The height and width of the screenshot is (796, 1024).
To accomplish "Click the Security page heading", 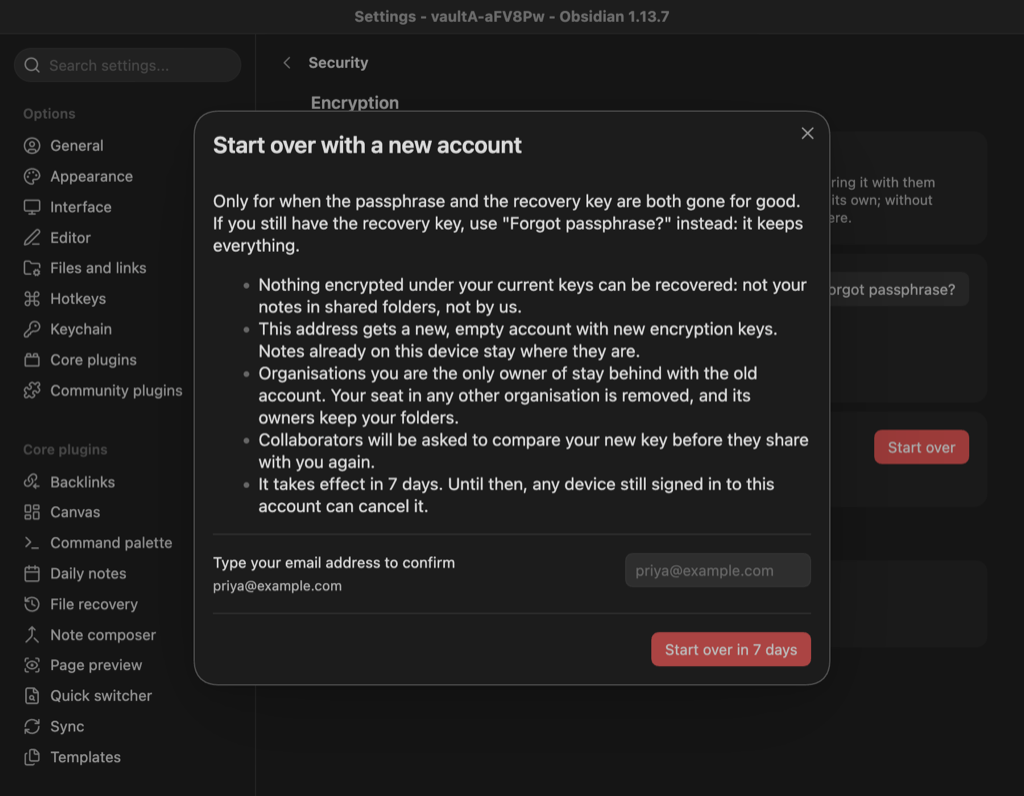I will [x=338, y=63].
